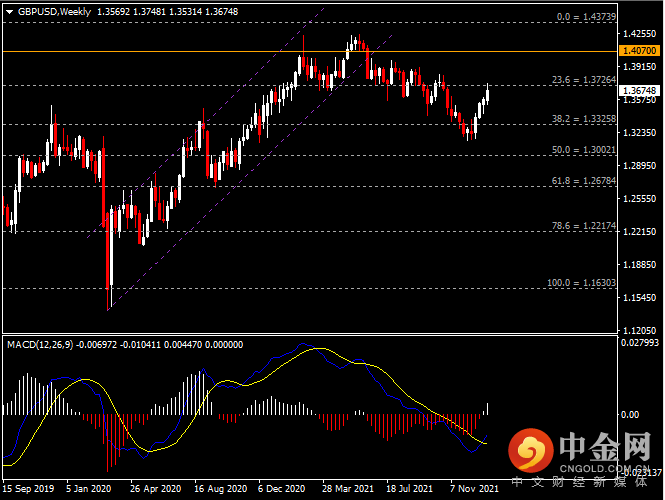Click the 1.12050 price axis value
The height and width of the screenshot is (500, 665).
[639, 330]
